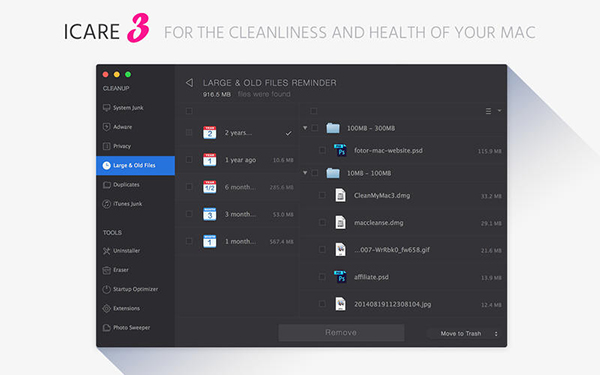Open the Photo Sweeper tool
The height and width of the screenshot is (375, 600).
pos(126,328)
